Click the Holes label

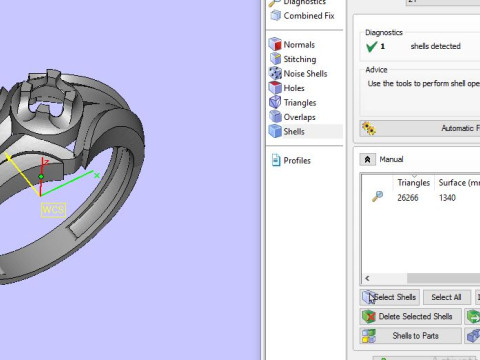click(x=294, y=88)
